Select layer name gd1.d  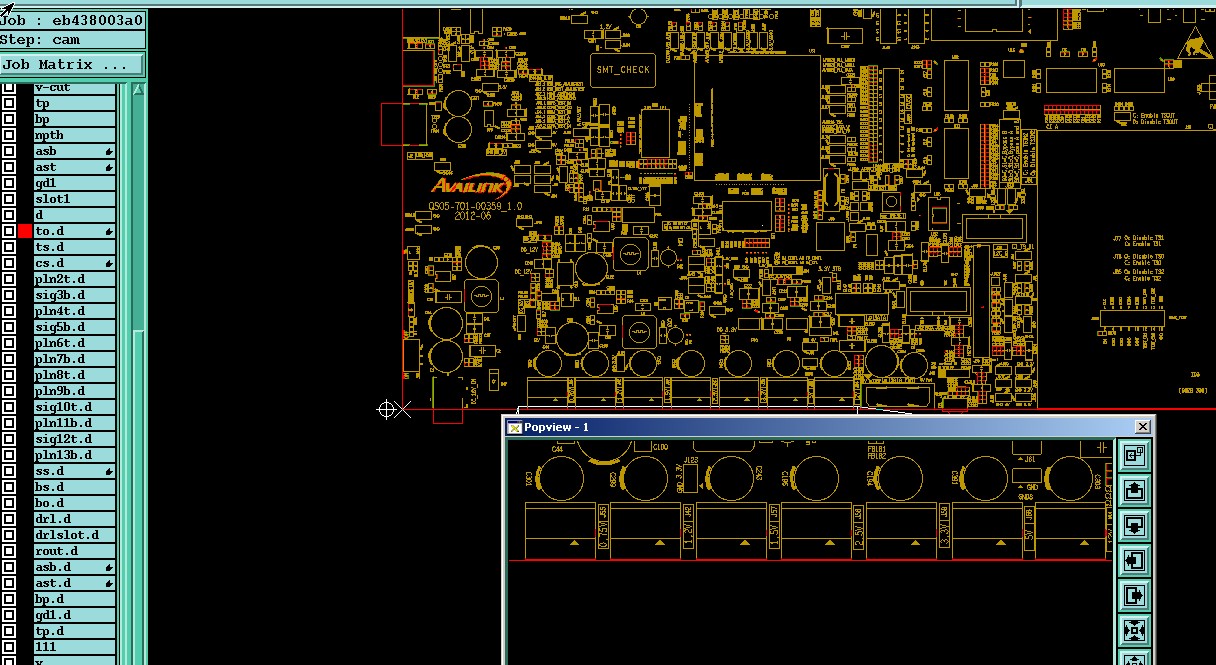tap(75, 615)
